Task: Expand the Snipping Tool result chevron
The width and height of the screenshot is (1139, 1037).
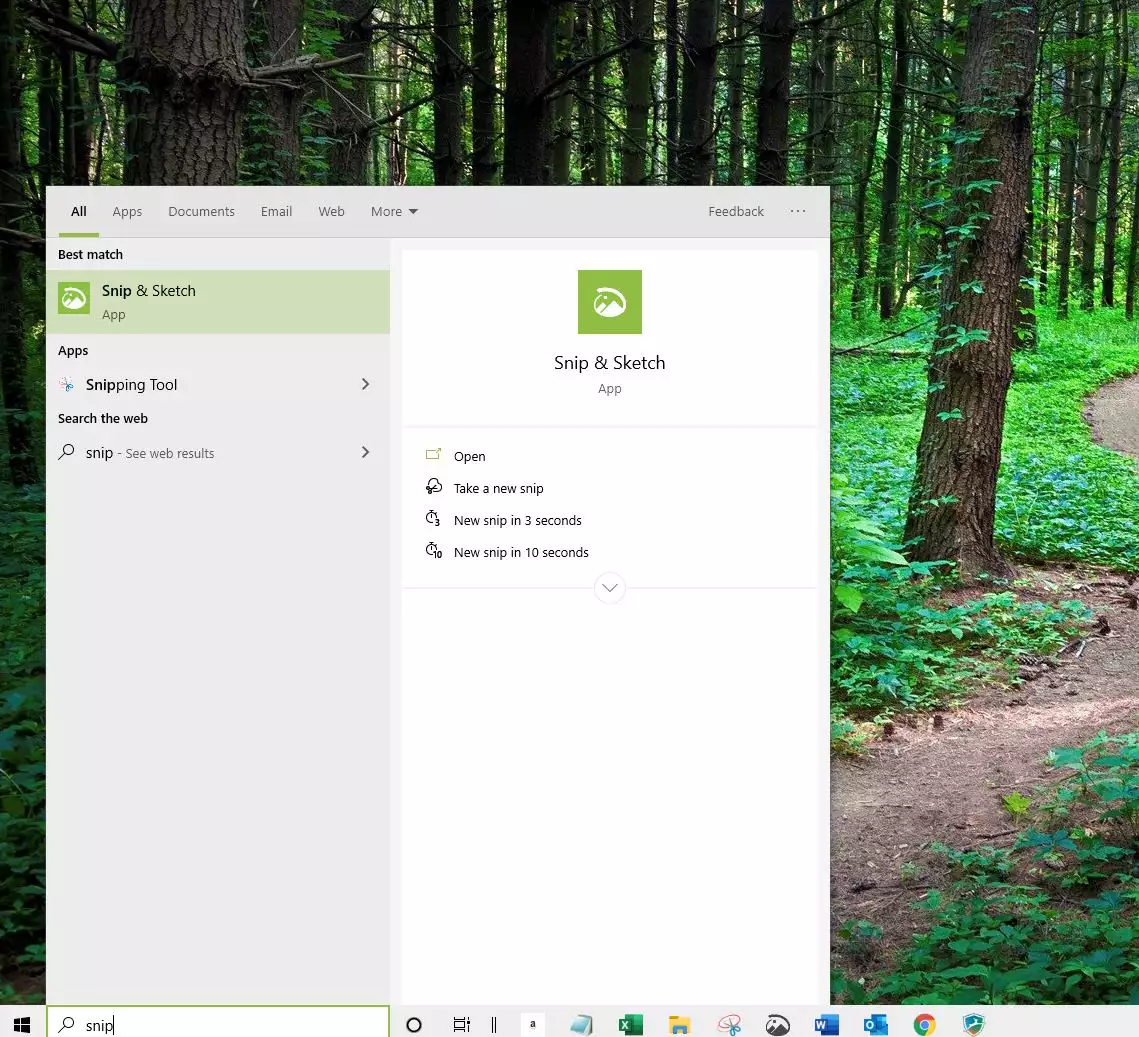Action: point(365,384)
